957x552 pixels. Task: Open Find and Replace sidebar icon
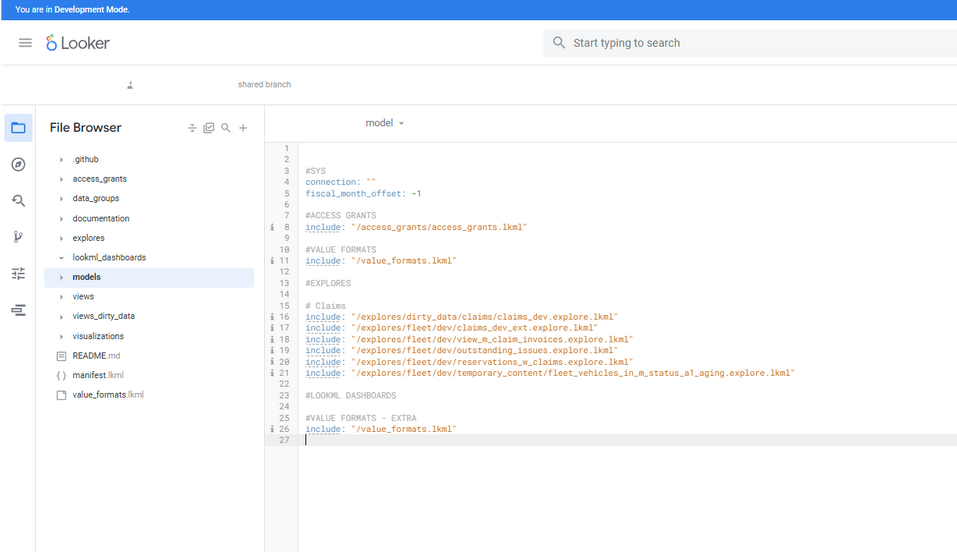[18, 200]
